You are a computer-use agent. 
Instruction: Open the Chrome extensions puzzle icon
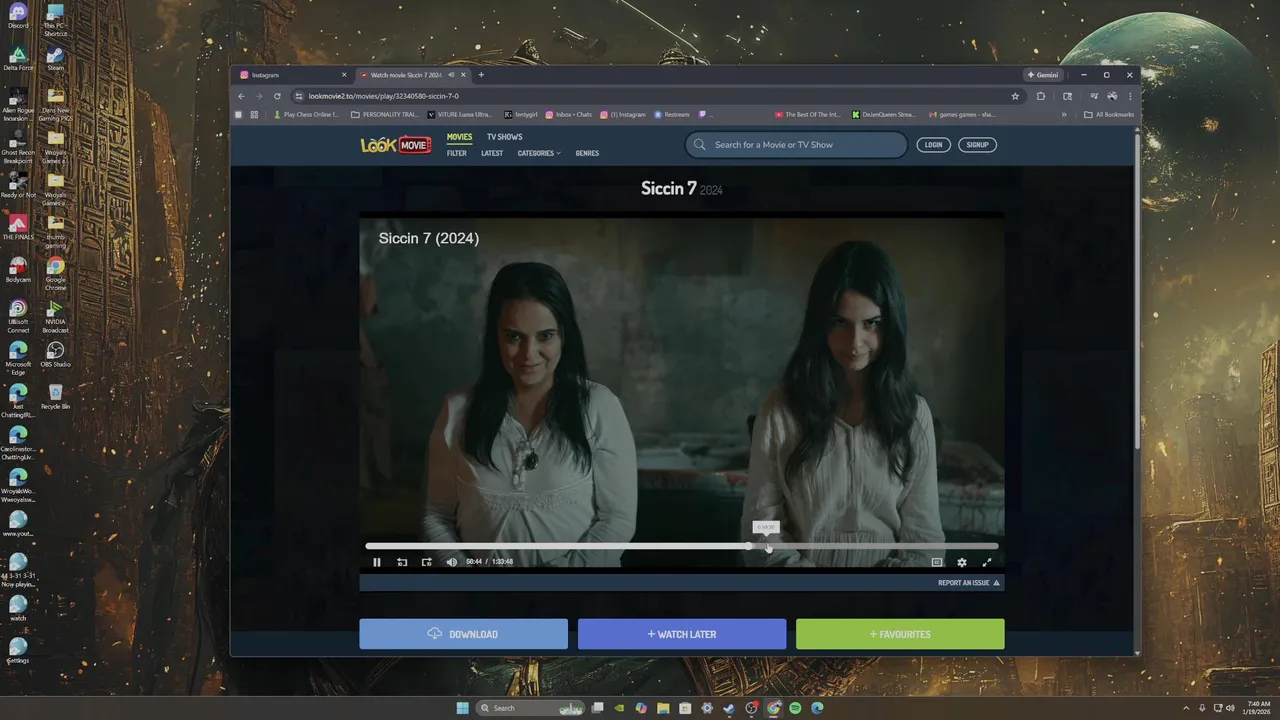1041,96
